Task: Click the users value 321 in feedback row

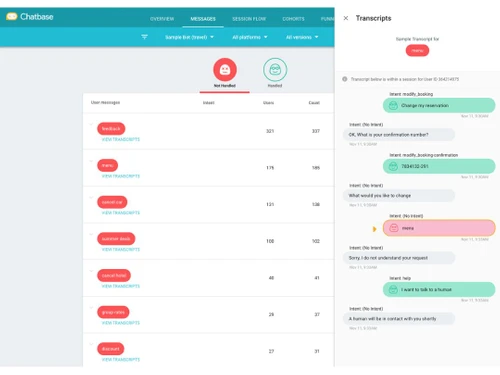Action: point(270,131)
